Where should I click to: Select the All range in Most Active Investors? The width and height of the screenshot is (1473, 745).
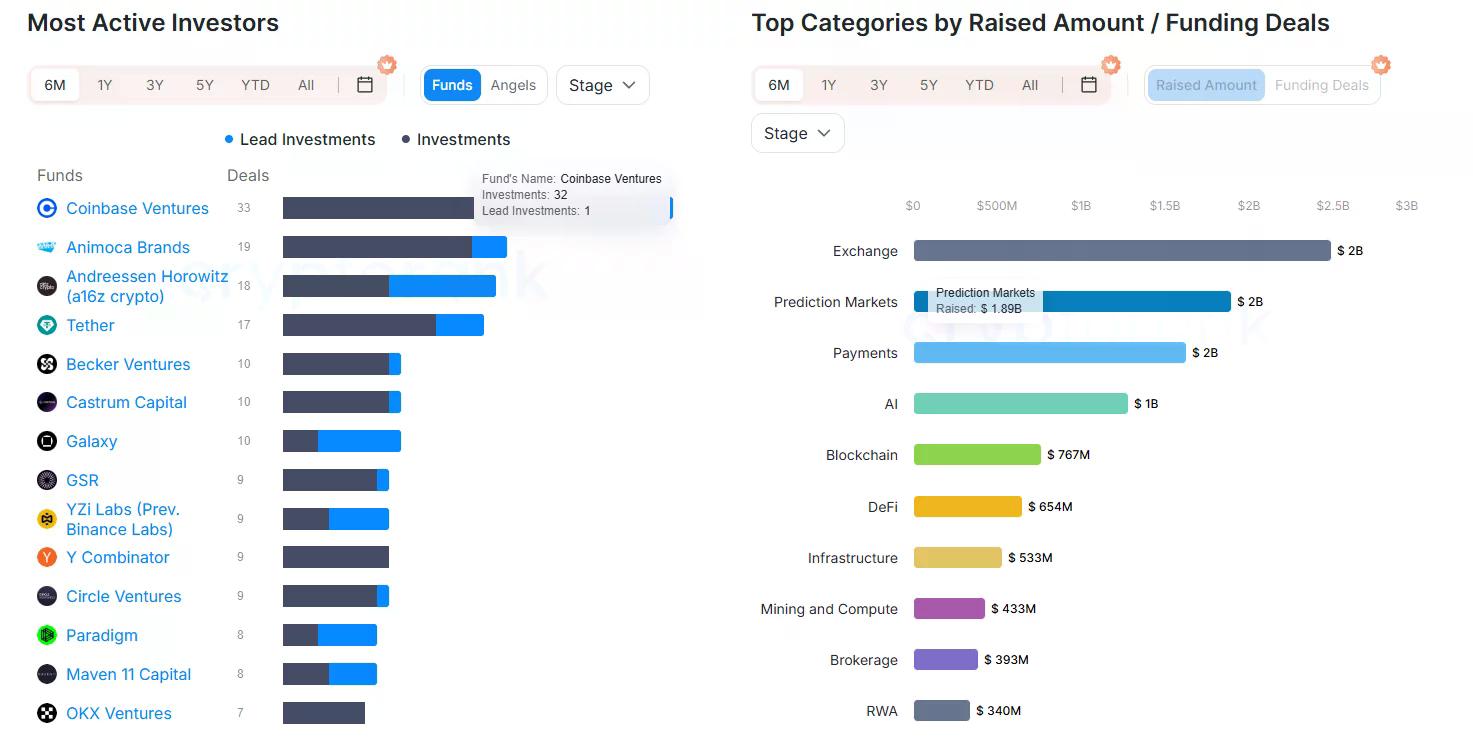306,85
